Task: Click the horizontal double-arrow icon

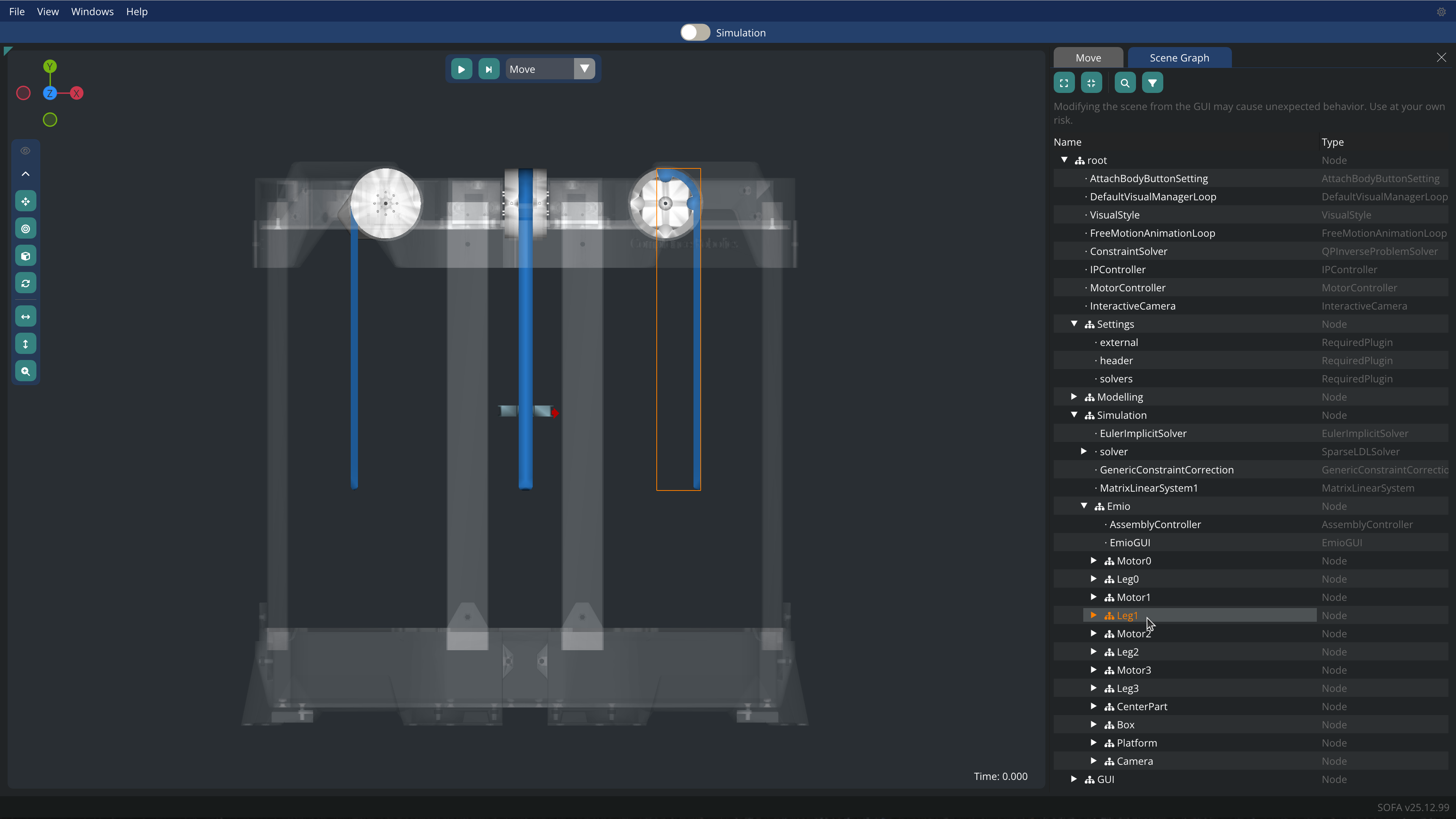Action: [x=25, y=317]
